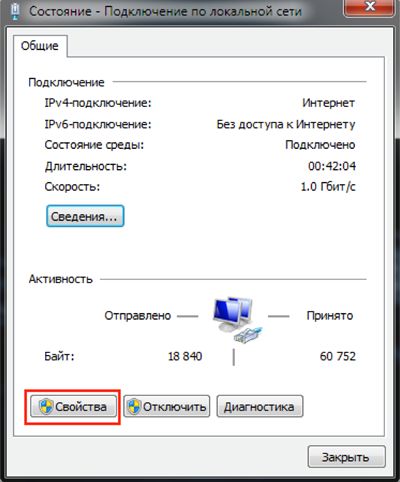400x482 pixels.
Task: Click the Длительность value 00:42:04
Action: pos(332,166)
